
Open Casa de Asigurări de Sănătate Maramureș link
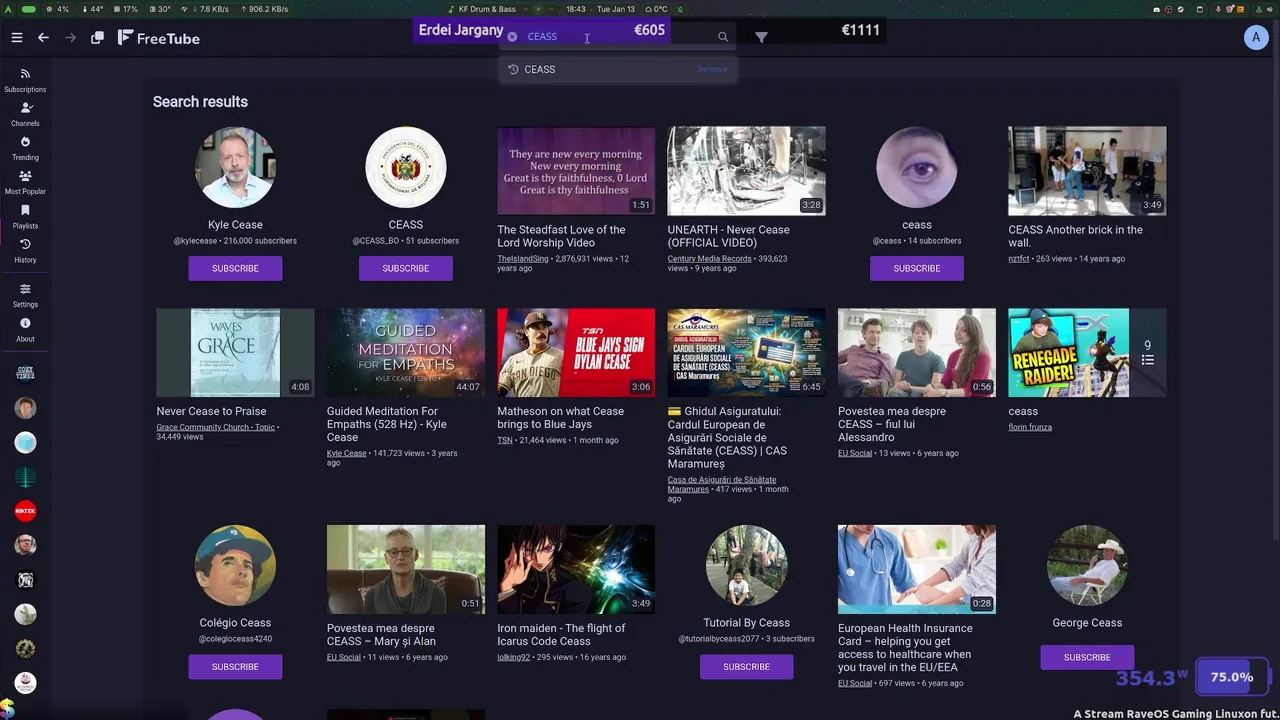(721, 484)
